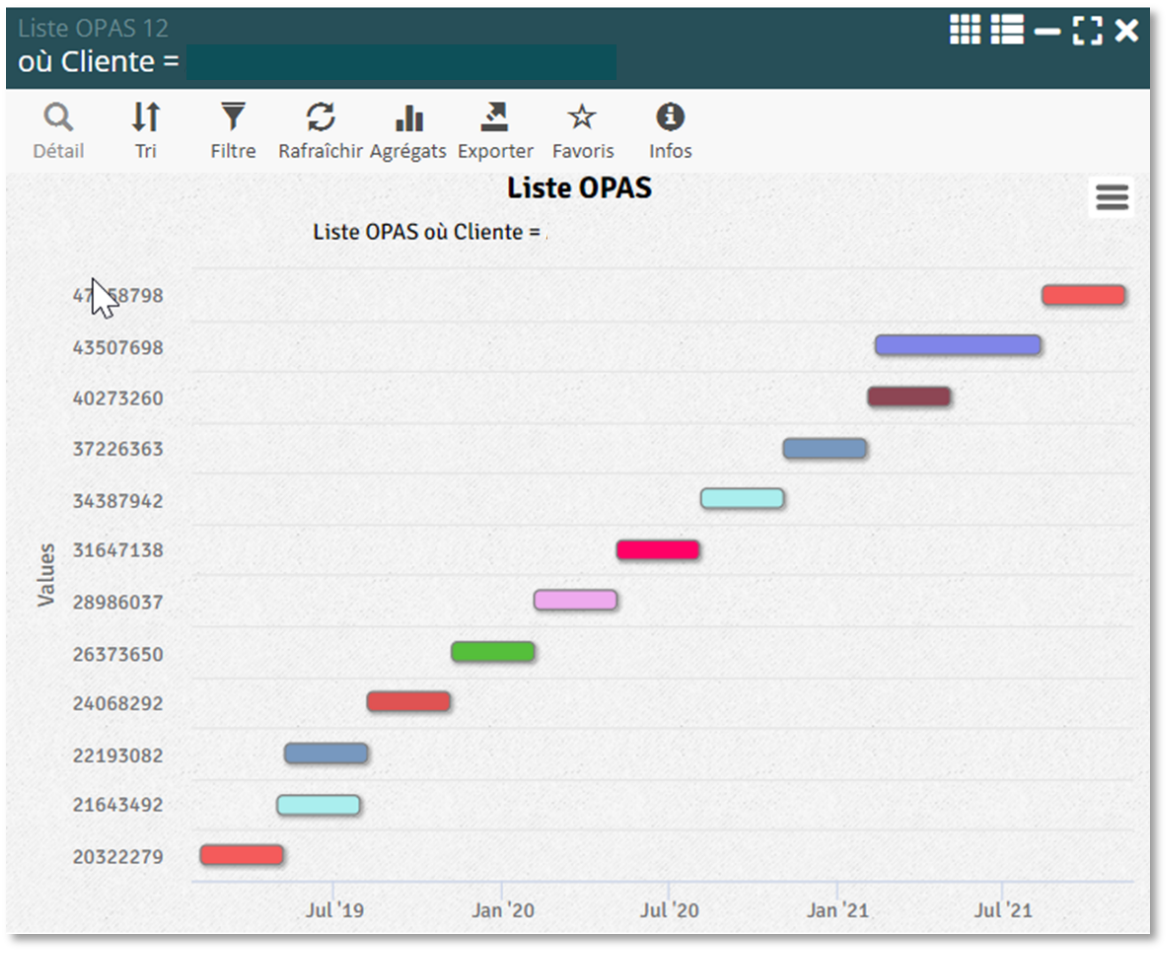Open the chart hamburger menu
1169x953 pixels.
pyautogui.click(x=1112, y=198)
